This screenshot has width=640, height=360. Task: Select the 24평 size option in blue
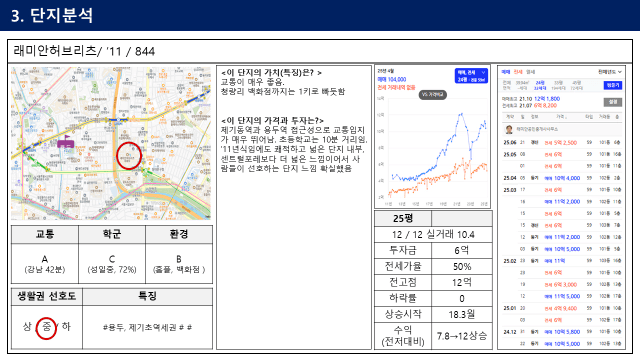pyautogui.click(x=540, y=85)
